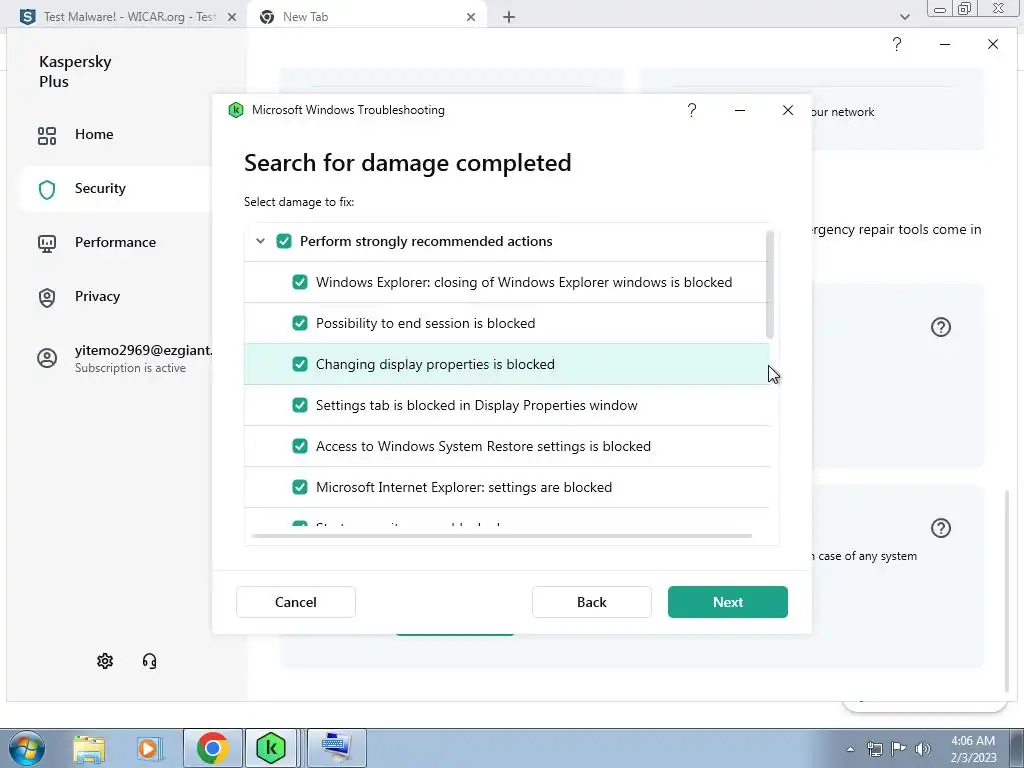The width and height of the screenshot is (1024, 768).
Task: Open the Windows Start menu
Action: point(27,748)
